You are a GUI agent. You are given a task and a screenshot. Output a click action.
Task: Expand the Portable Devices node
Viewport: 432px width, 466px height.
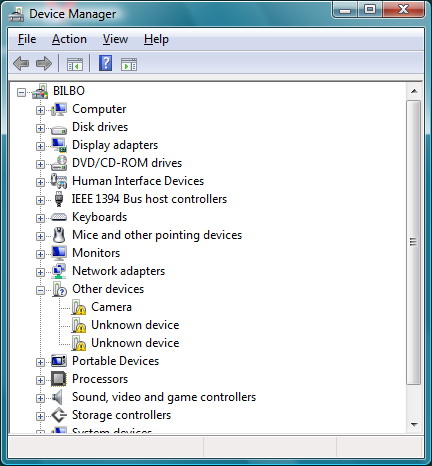click(x=40, y=362)
